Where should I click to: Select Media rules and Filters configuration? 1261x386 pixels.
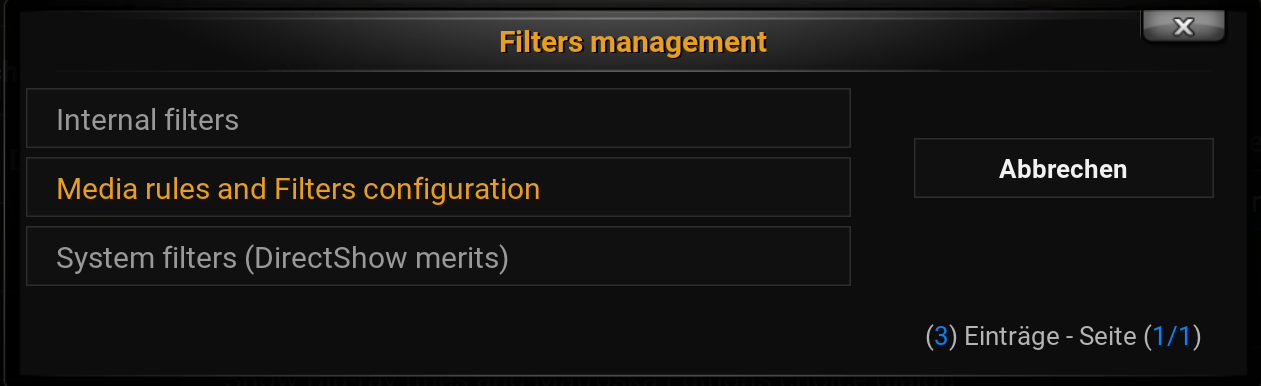pos(438,188)
